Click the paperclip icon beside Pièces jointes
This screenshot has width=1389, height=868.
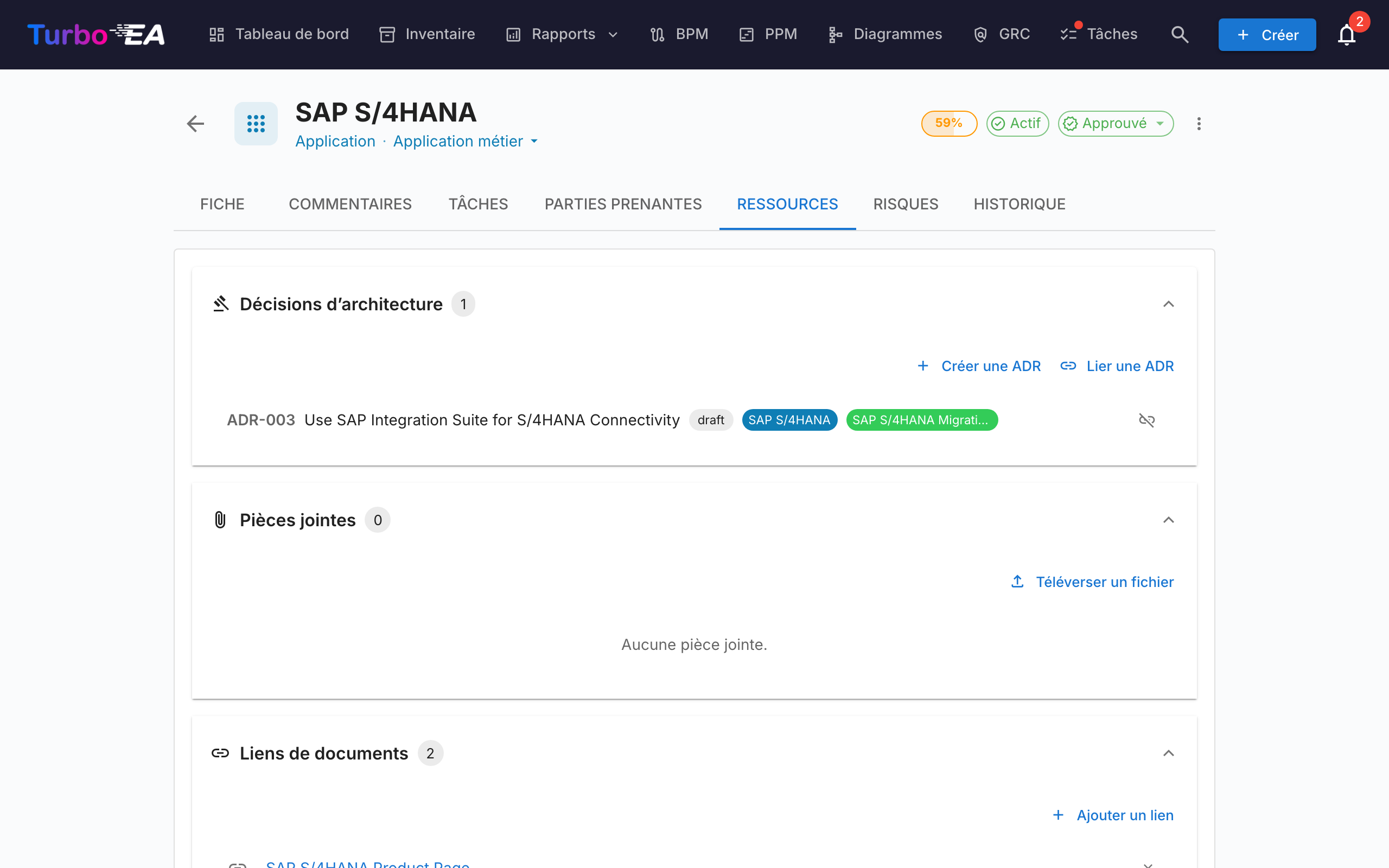pyautogui.click(x=220, y=520)
